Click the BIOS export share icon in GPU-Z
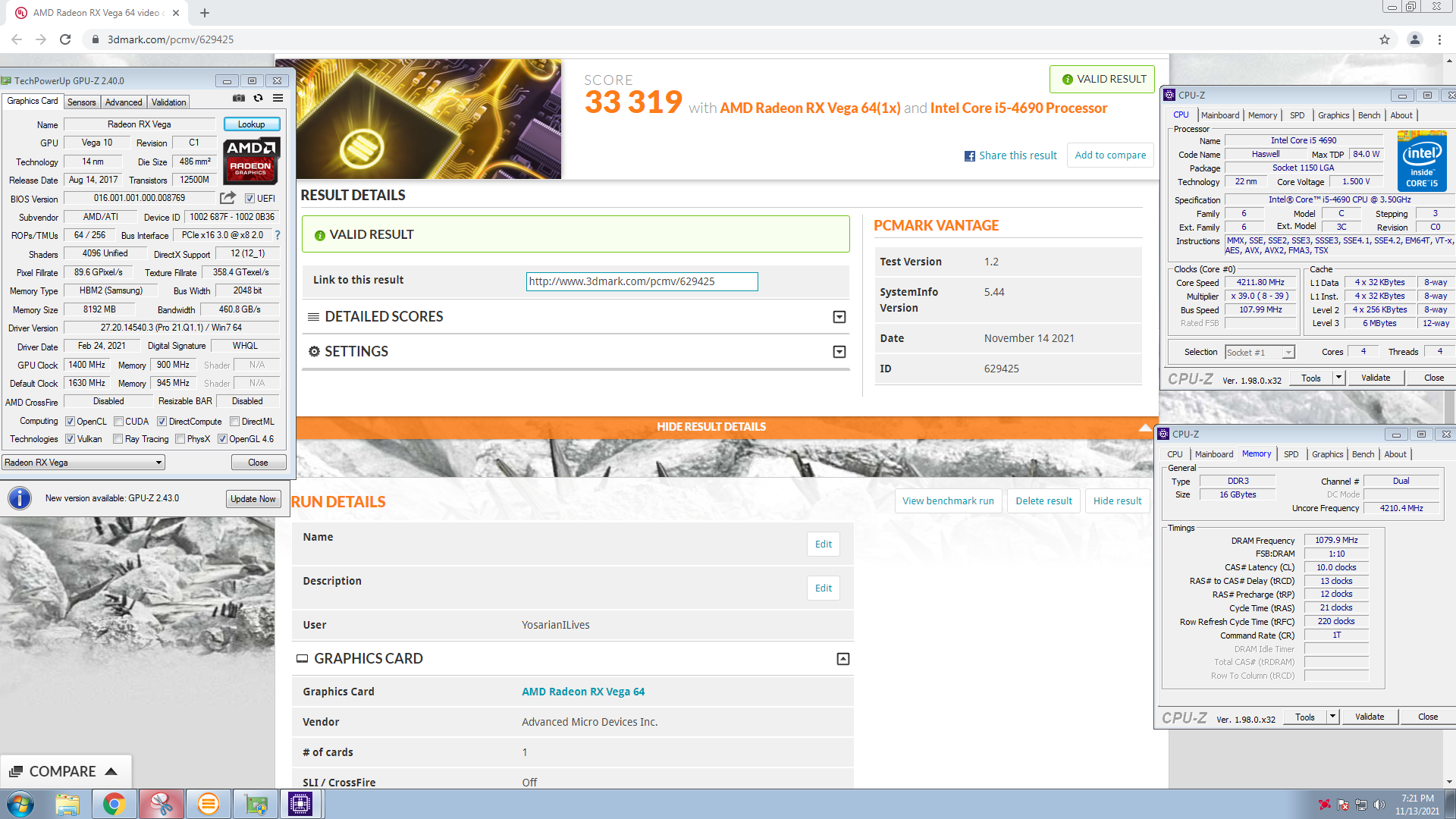 pyautogui.click(x=227, y=198)
